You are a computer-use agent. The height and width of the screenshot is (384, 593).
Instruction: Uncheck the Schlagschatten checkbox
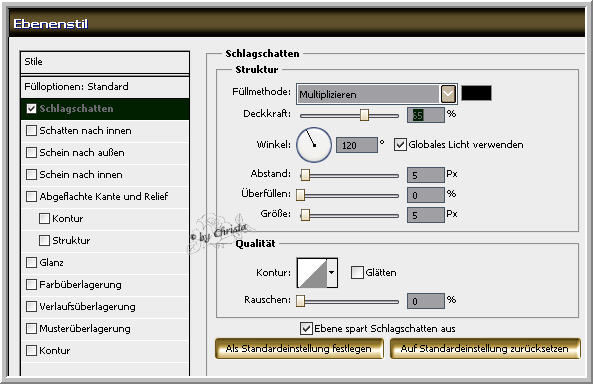31,109
